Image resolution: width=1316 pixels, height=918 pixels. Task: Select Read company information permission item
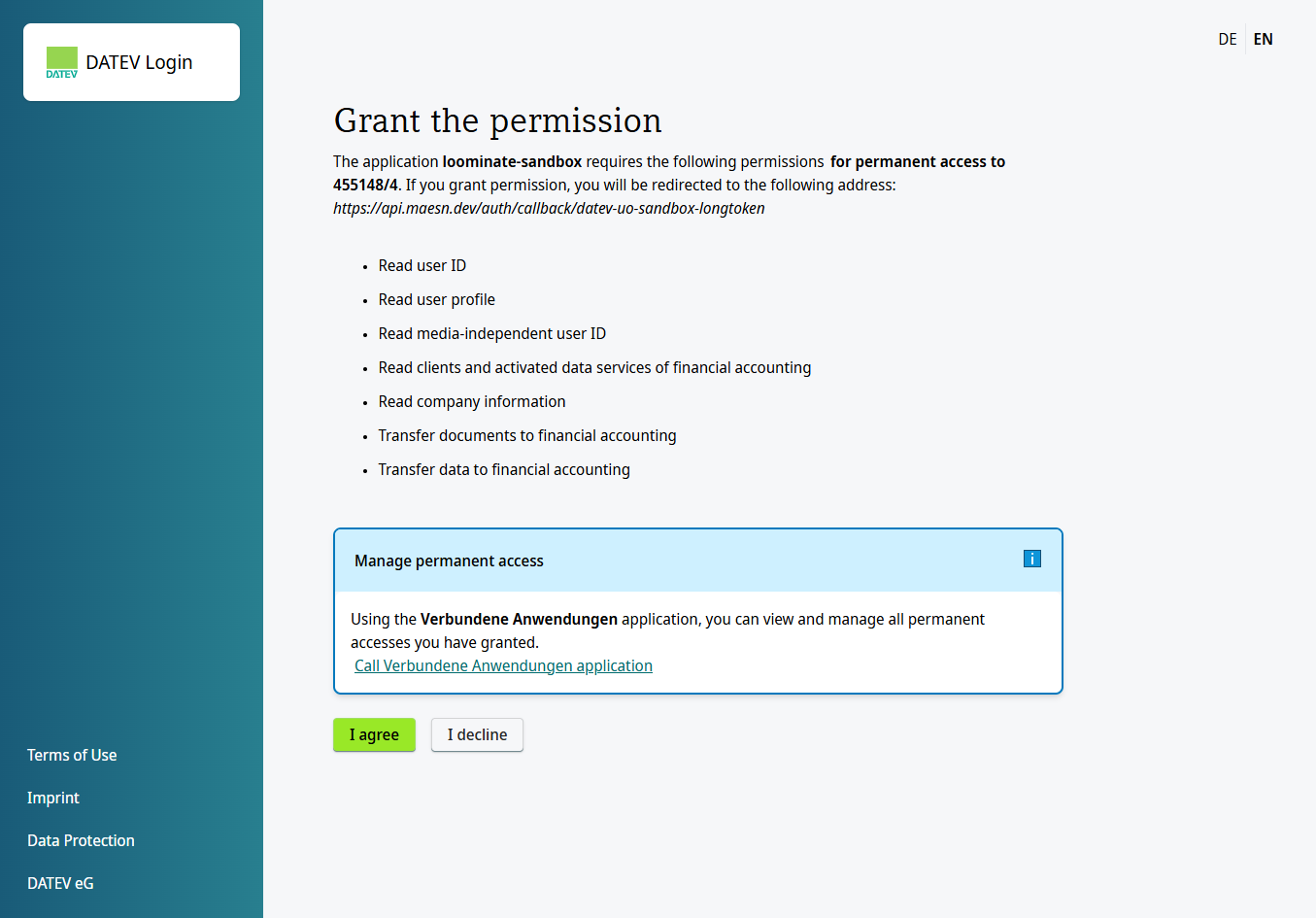pyautogui.click(x=472, y=401)
